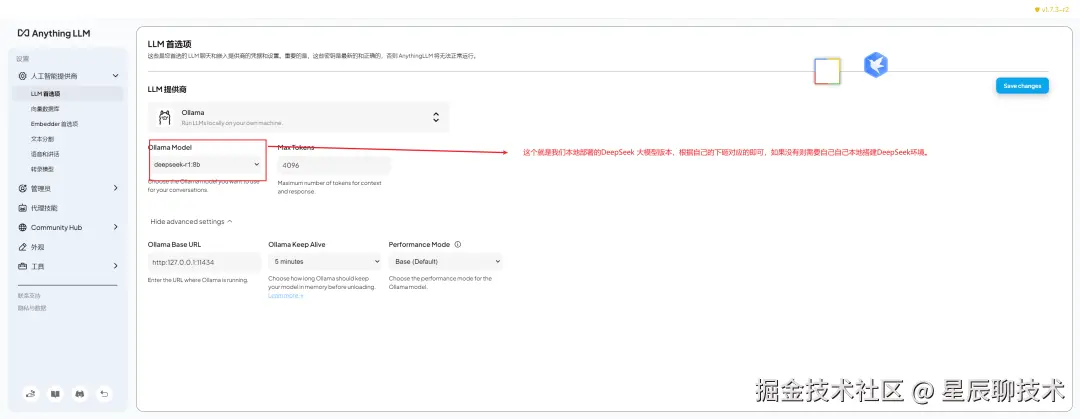
Task: Click the Ollama Keep Alive label
Action: 297,244
